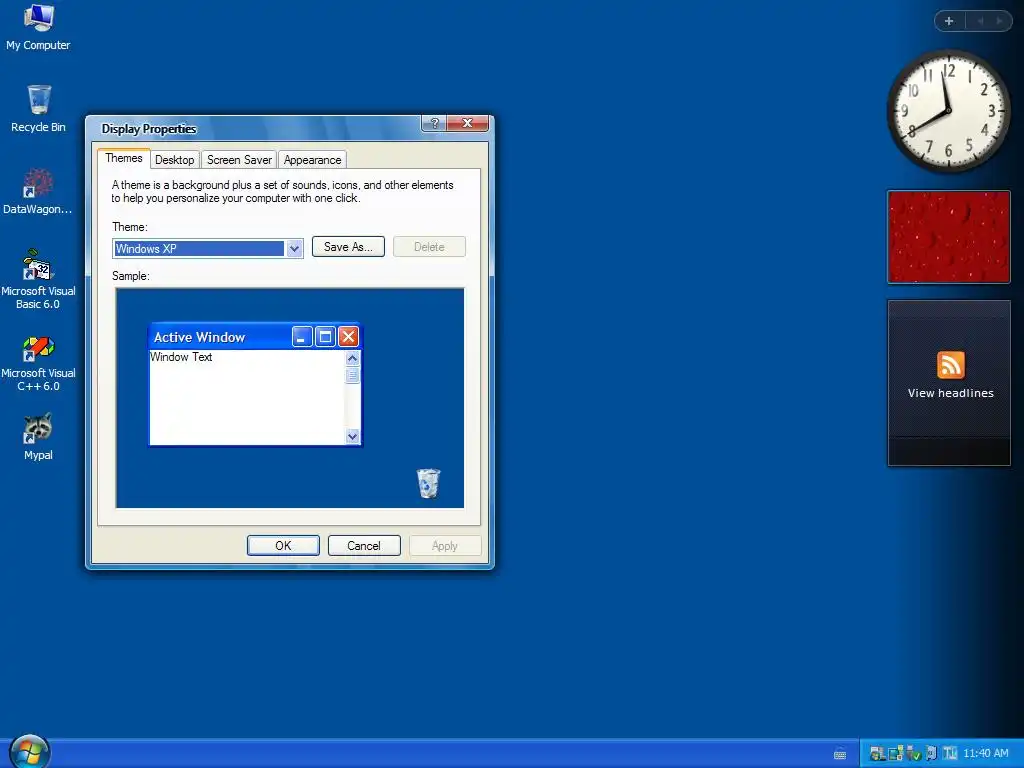Click View headlines in the feed gadget
The width and height of the screenshot is (1024, 768).
(x=950, y=393)
